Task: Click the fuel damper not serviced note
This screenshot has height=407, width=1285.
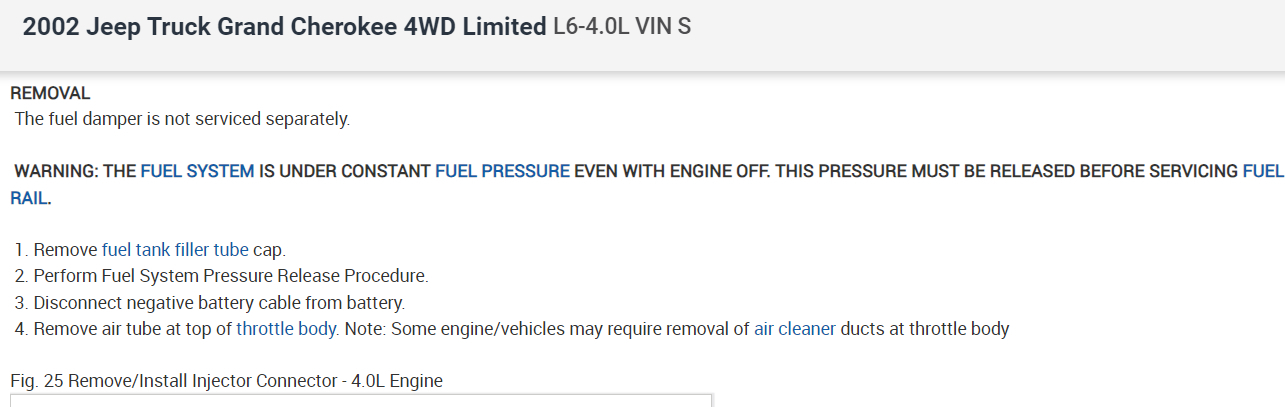Action: 182,119
